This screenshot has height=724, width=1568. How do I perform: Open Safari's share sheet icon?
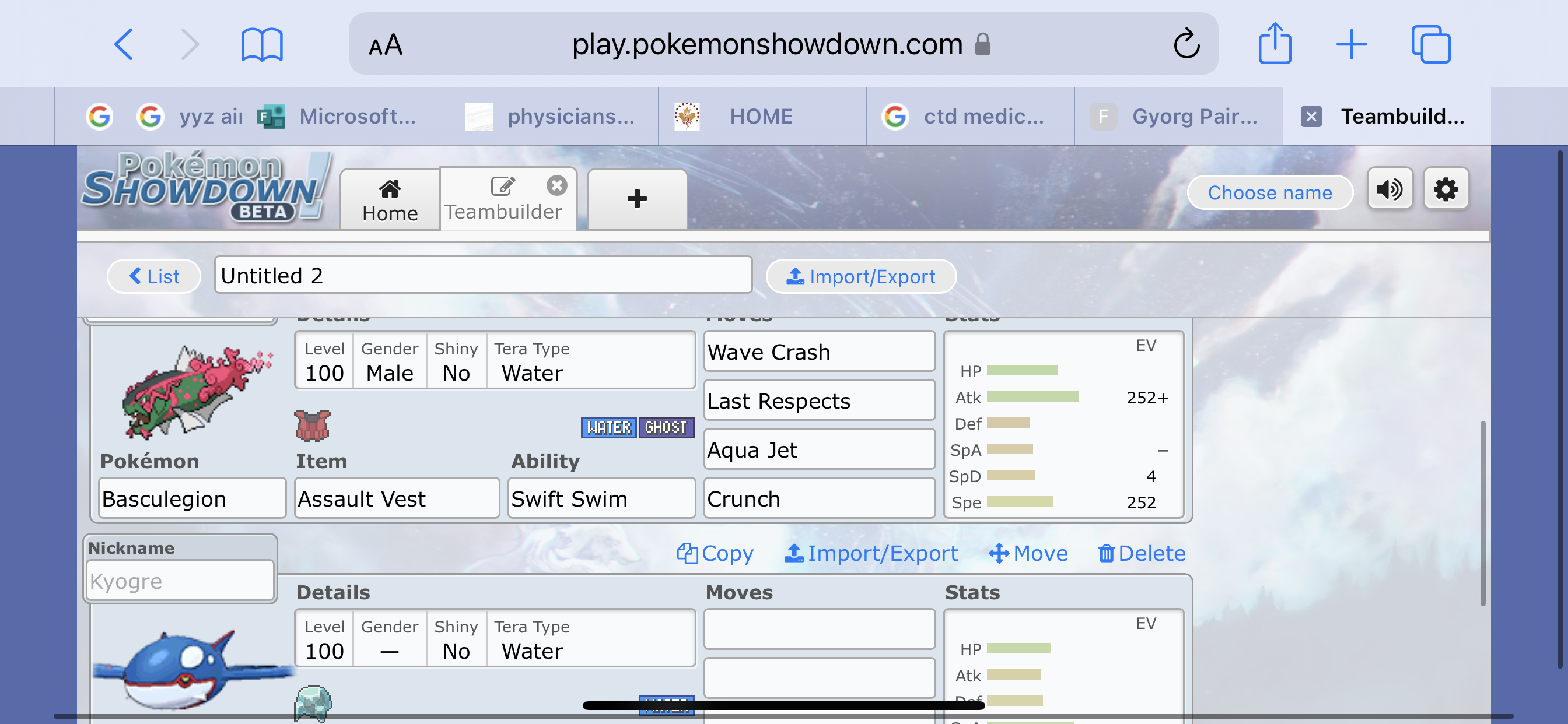click(x=1275, y=44)
